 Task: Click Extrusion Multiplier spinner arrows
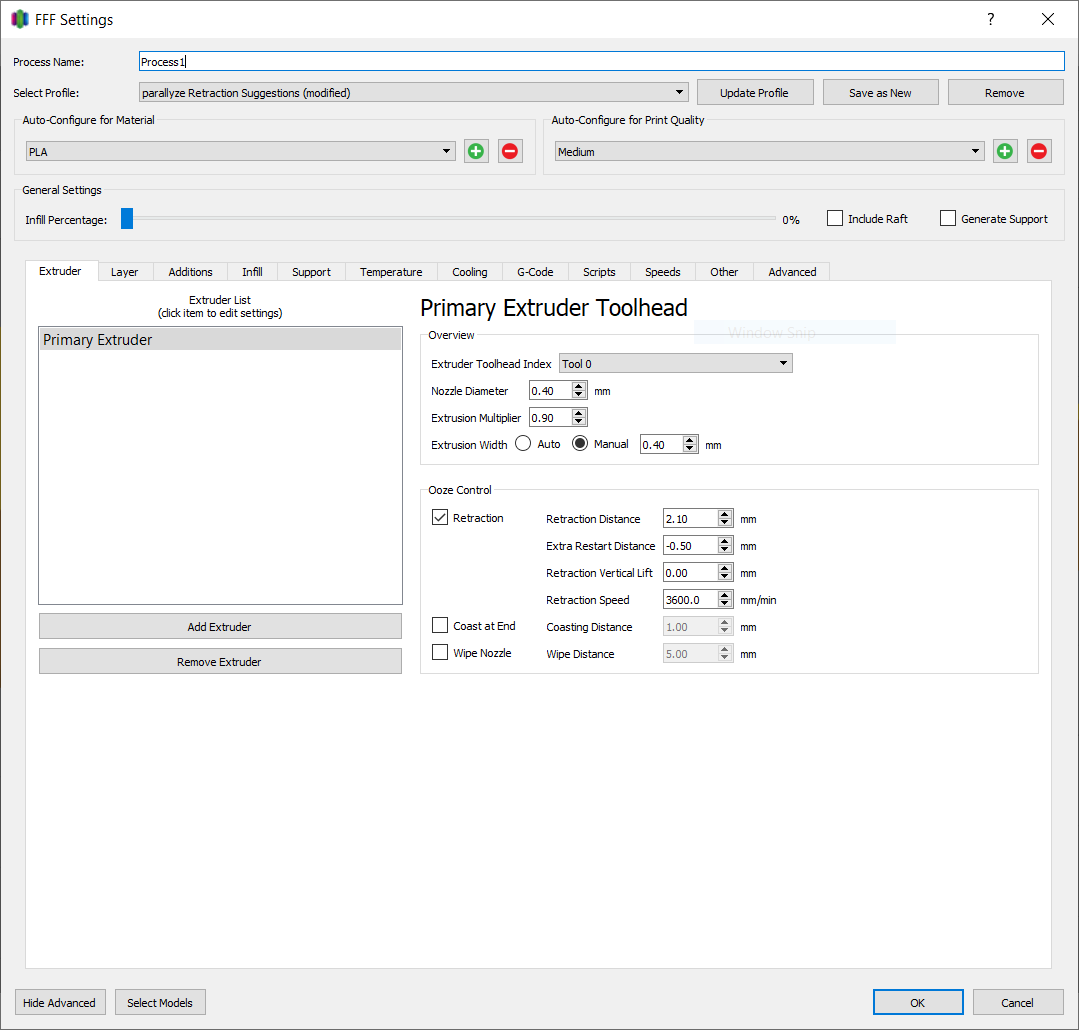(579, 418)
